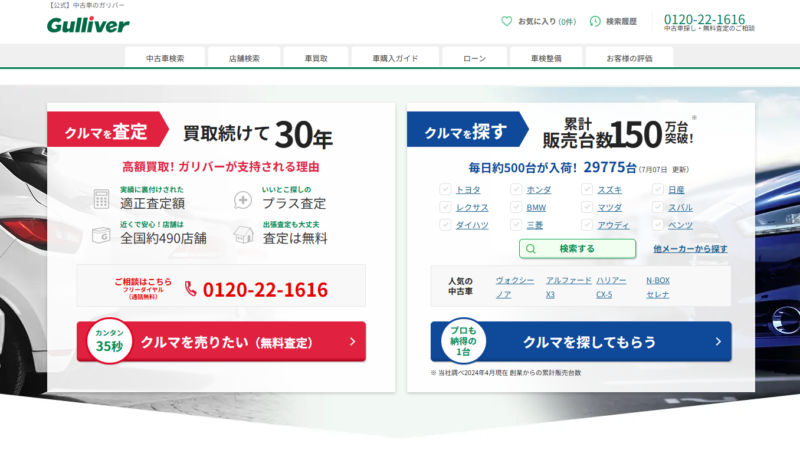
Task: Click the Gulliver logo
Action: pyautogui.click(x=88, y=24)
